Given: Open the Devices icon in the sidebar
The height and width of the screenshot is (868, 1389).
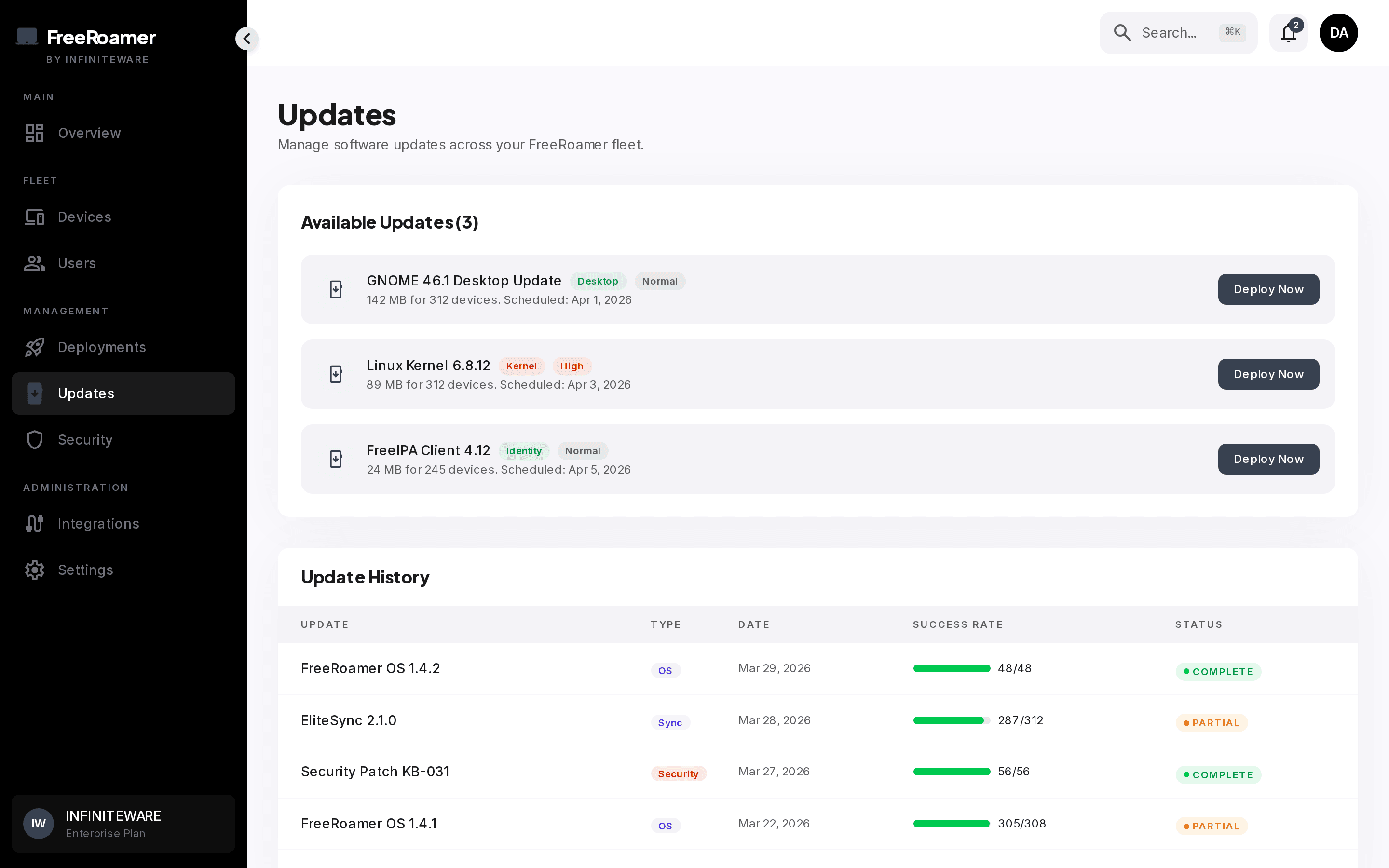Looking at the screenshot, I should click(x=34, y=217).
